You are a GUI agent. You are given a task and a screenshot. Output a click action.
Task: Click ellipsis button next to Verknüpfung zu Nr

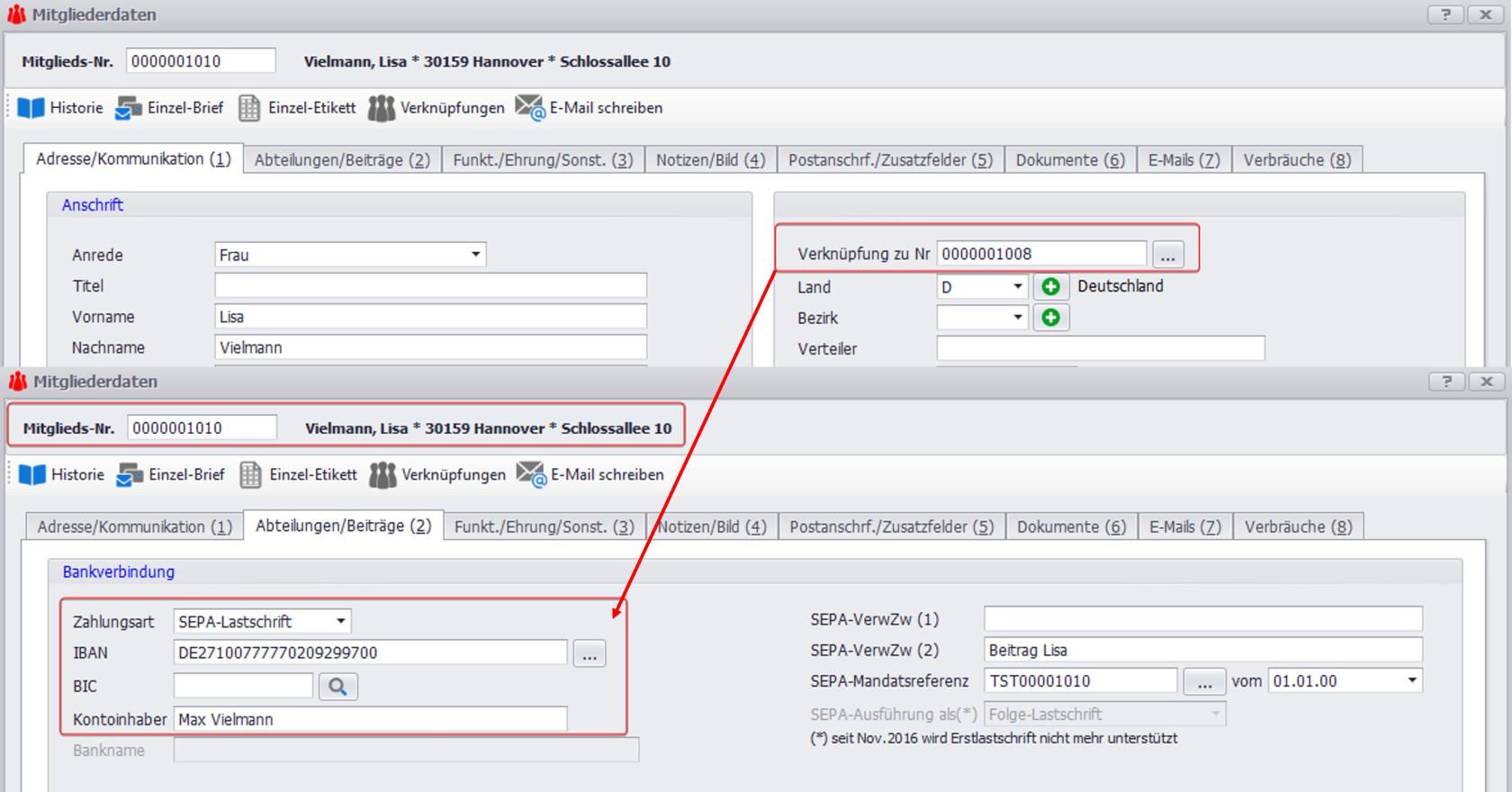coord(1167,255)
